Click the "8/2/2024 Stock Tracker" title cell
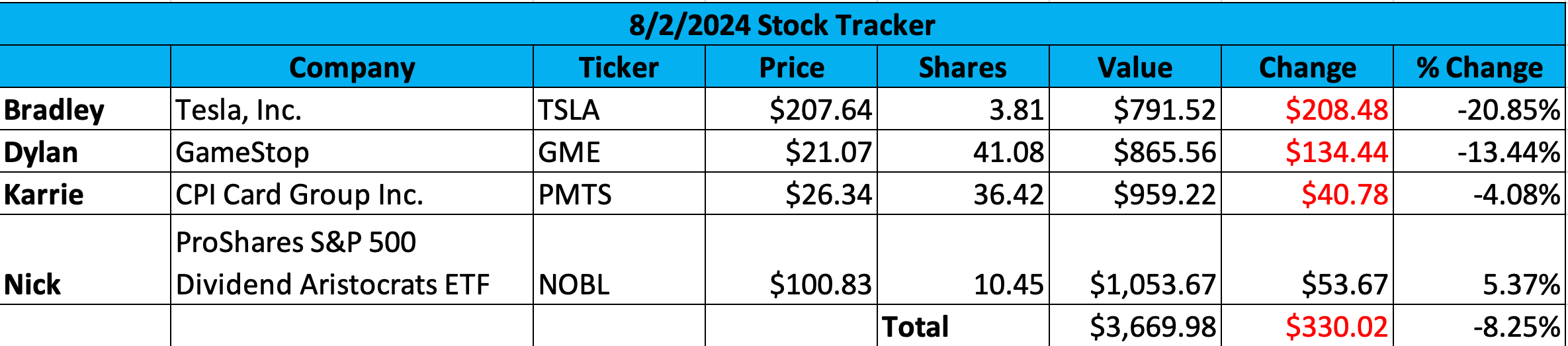The width and height of the screenshot is (1568, 346). tap(782, 25)
